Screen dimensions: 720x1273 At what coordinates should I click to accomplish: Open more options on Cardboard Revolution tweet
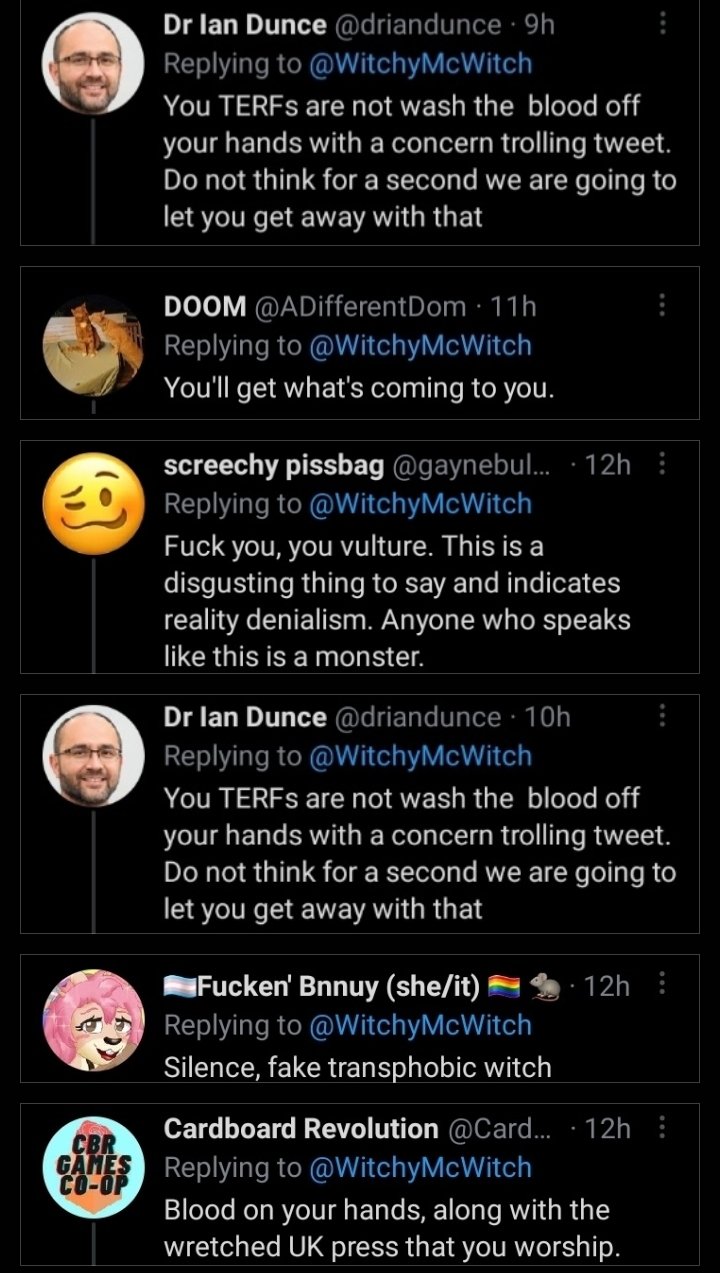[662, 1128]
